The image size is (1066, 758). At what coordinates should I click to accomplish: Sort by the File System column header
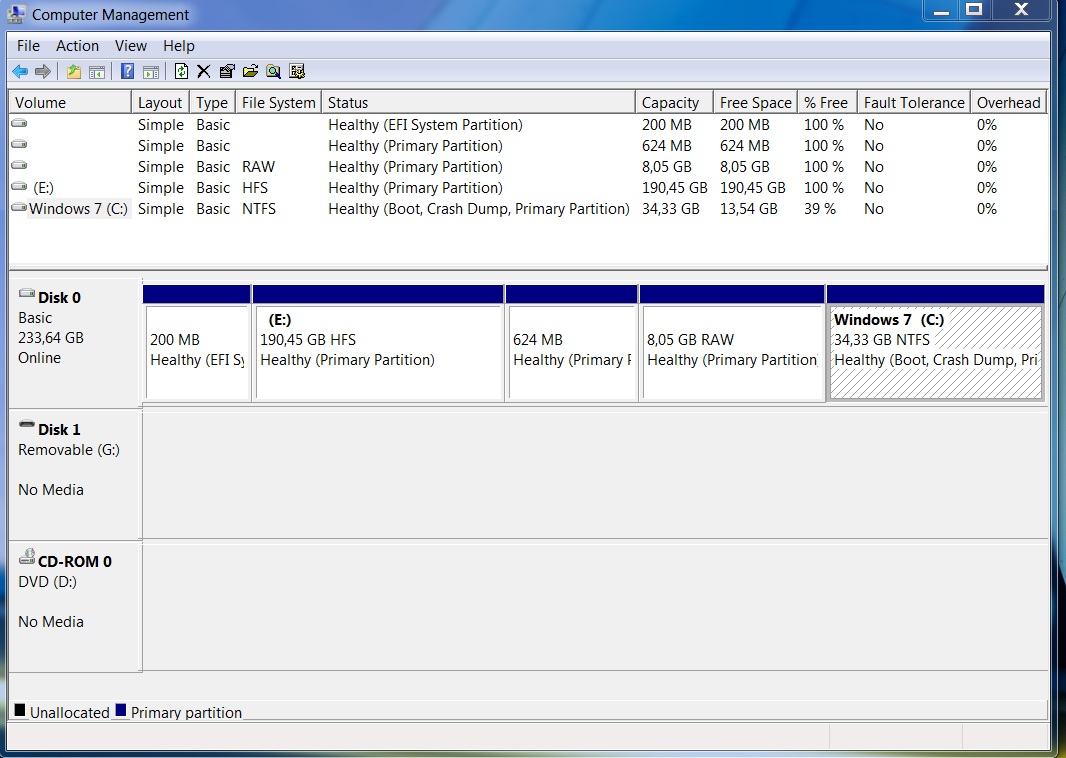(279, 103)
